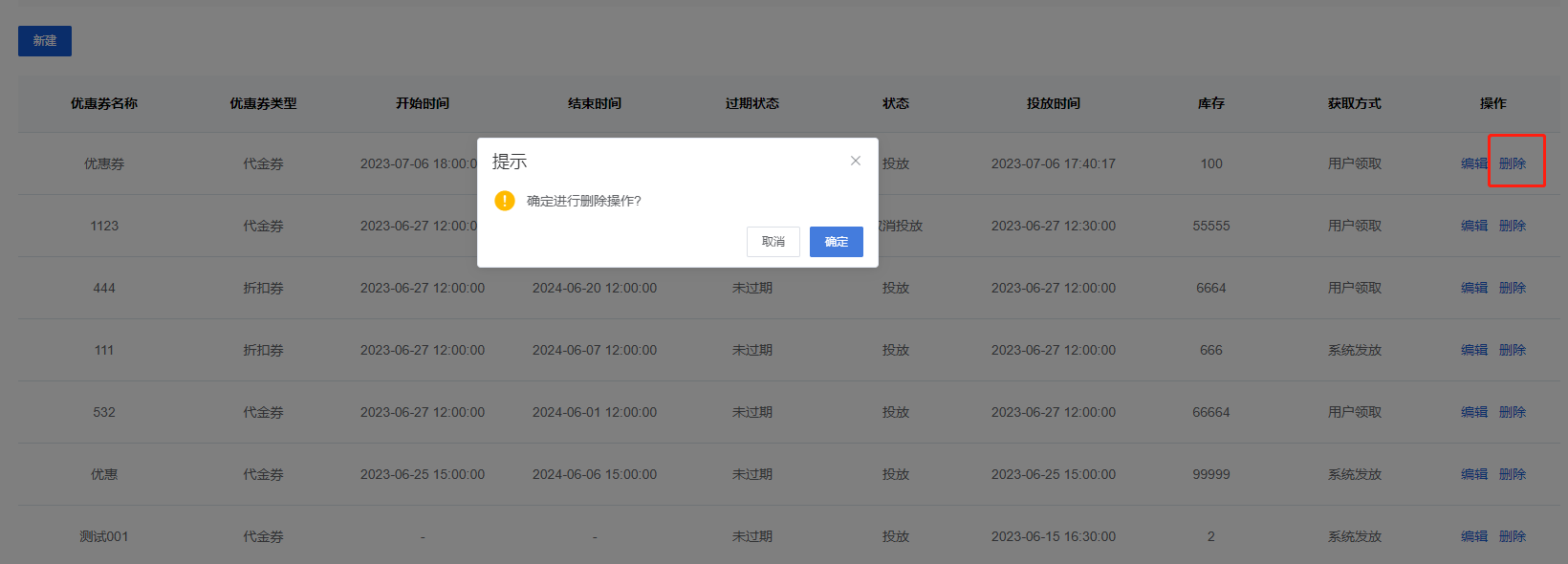This screenshot has height=564, width=1568.
Task: Click the 投放时间 column header
Action: 1054,103
